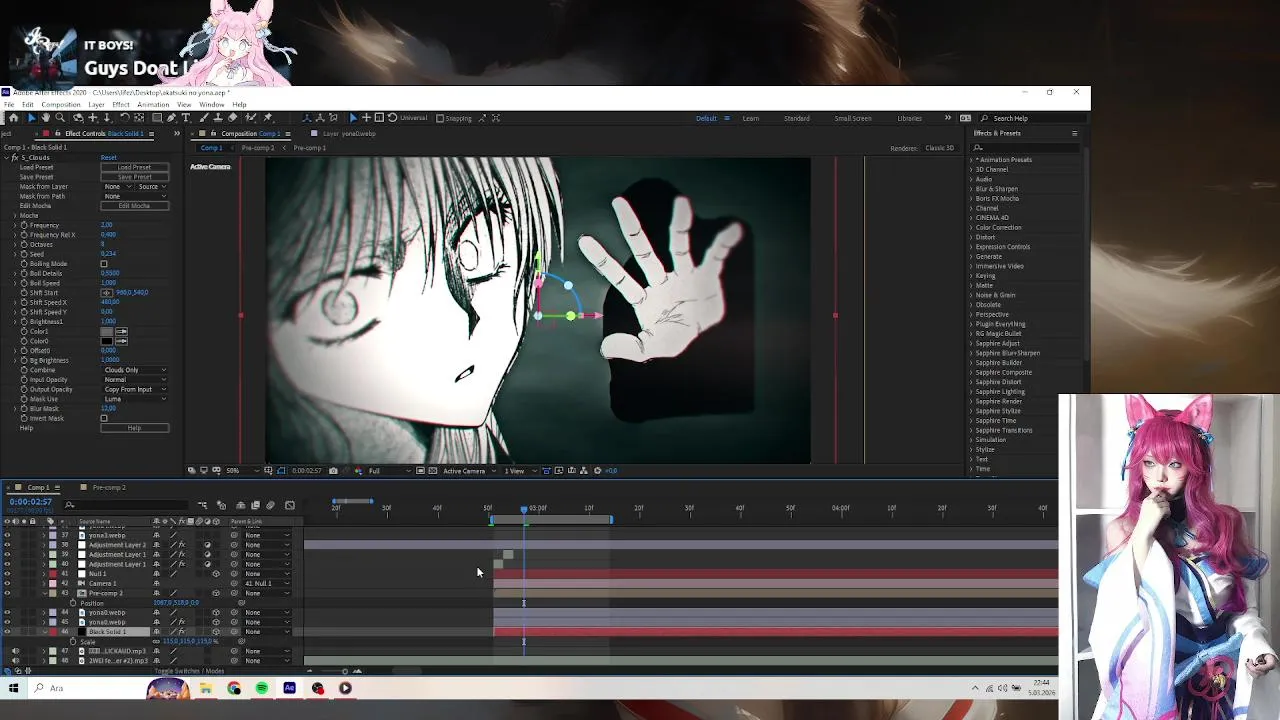Hide the Null 1 layer eye

7,574
